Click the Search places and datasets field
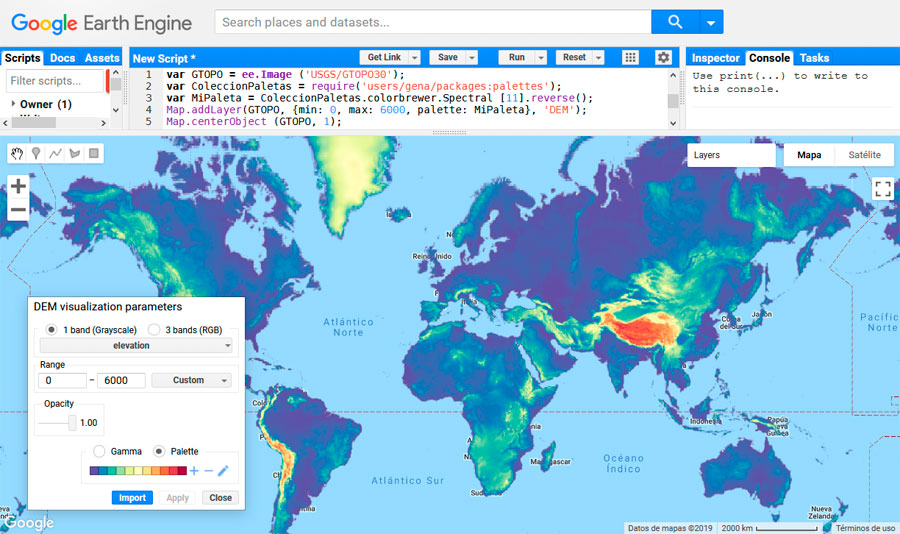900x534 pixels. 433,22
